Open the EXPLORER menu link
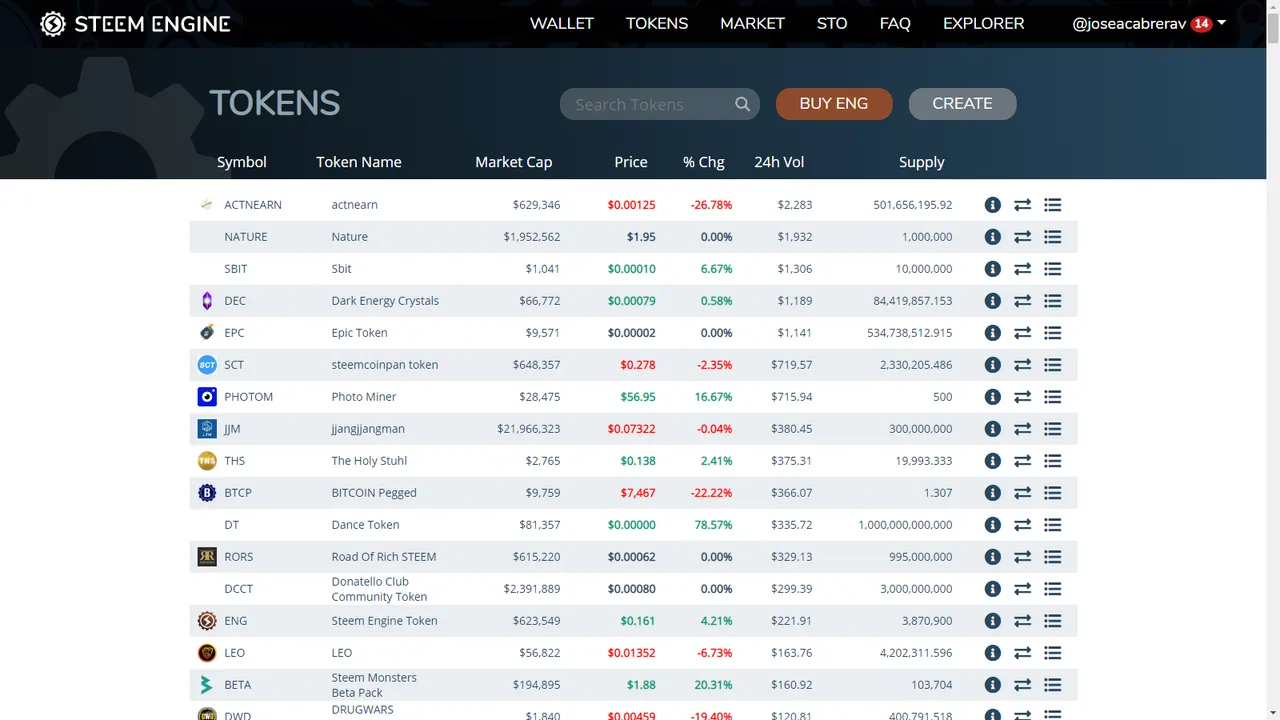The width and height of the screenshot is (1280, 720). [x=983, y=23]
